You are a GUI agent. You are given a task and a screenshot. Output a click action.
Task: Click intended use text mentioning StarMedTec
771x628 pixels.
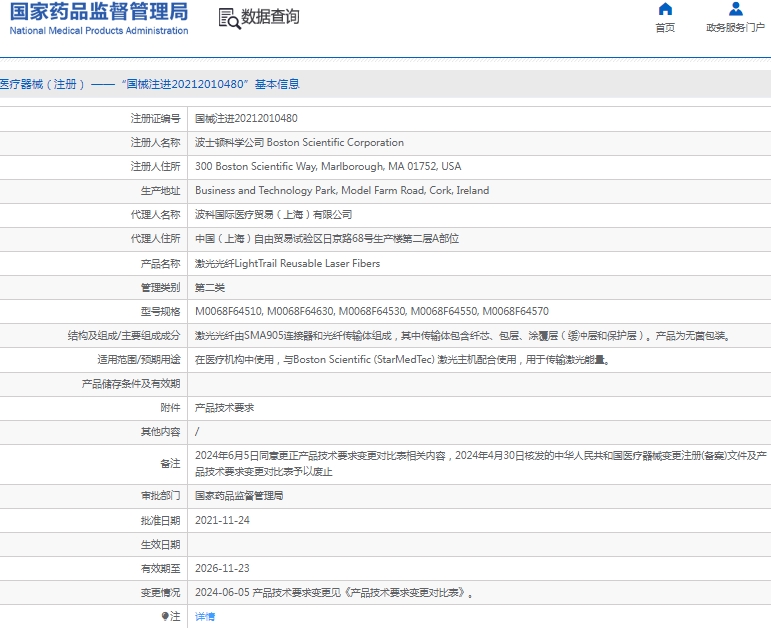coord(402,360)
